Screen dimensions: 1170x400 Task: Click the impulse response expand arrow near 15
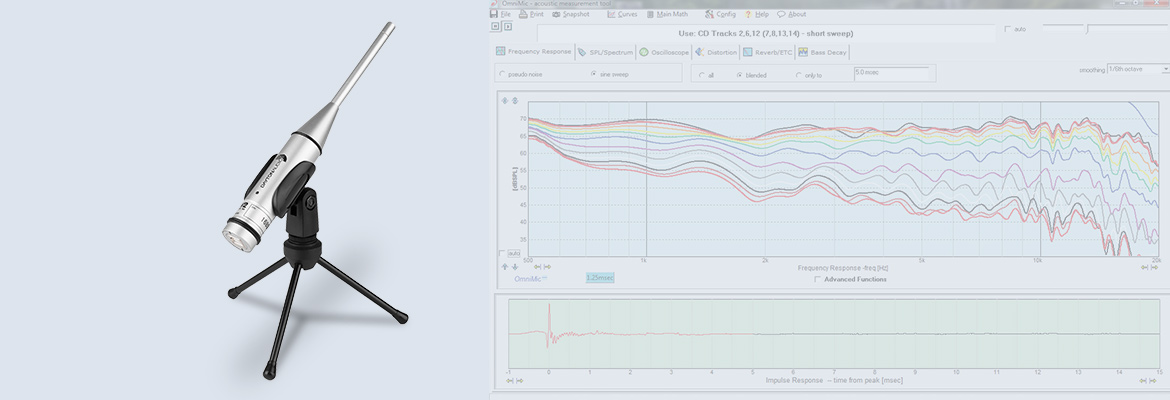click(x=1153, y=381)
